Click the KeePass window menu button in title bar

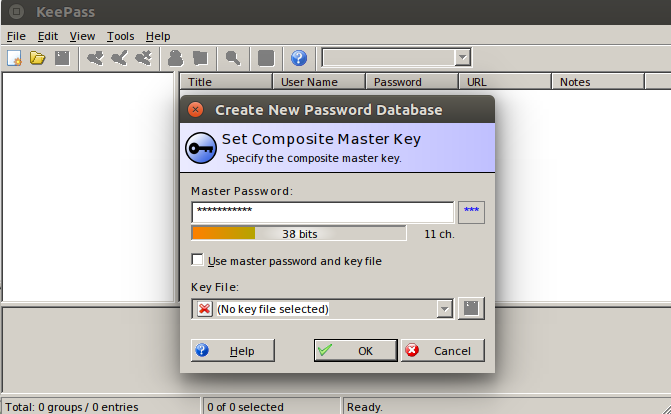(16, 12)
